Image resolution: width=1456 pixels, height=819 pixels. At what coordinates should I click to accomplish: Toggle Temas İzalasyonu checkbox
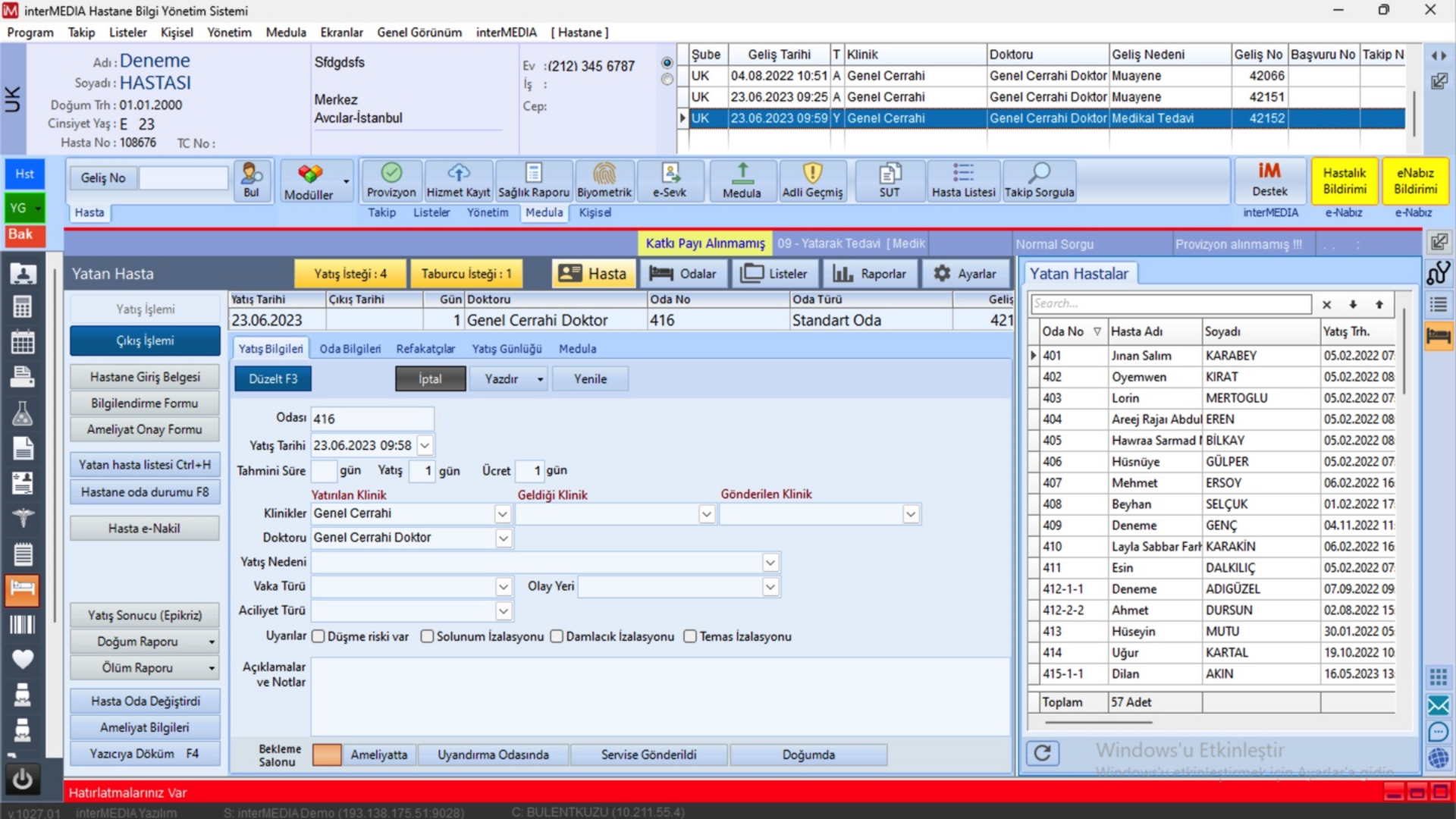click(690, 636)
